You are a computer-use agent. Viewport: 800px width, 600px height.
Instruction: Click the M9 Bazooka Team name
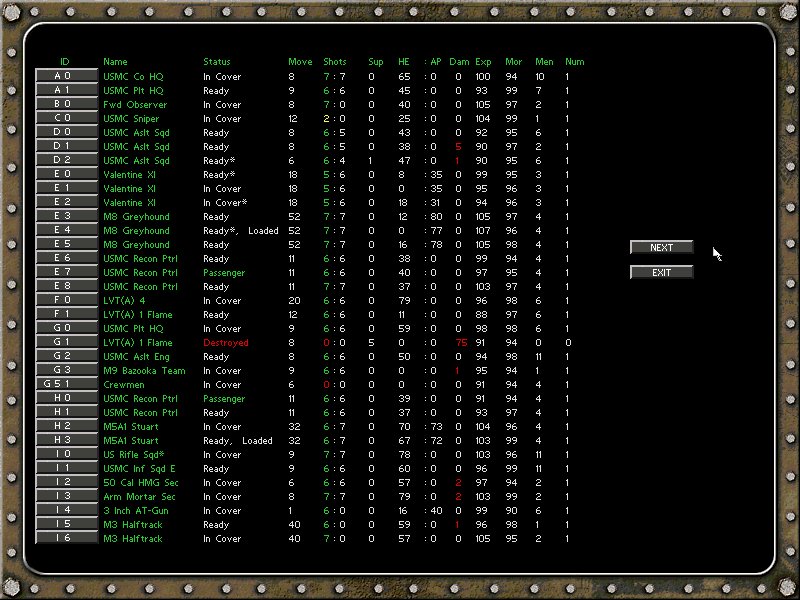[x=144, y=371]
